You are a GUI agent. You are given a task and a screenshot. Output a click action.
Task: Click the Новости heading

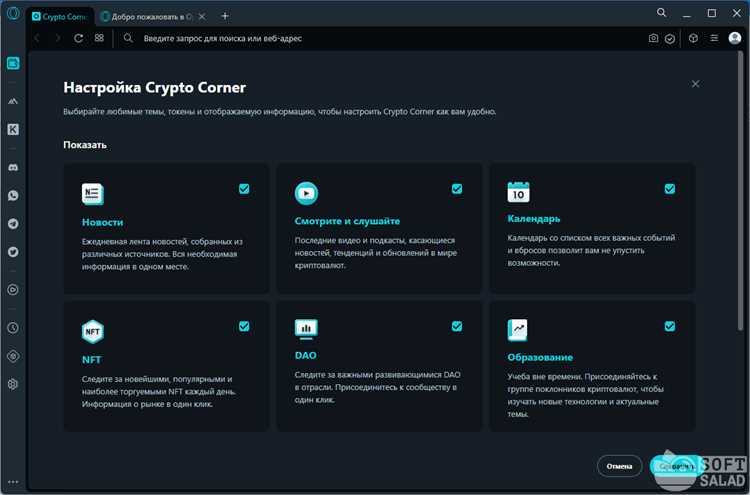[102, 222]
